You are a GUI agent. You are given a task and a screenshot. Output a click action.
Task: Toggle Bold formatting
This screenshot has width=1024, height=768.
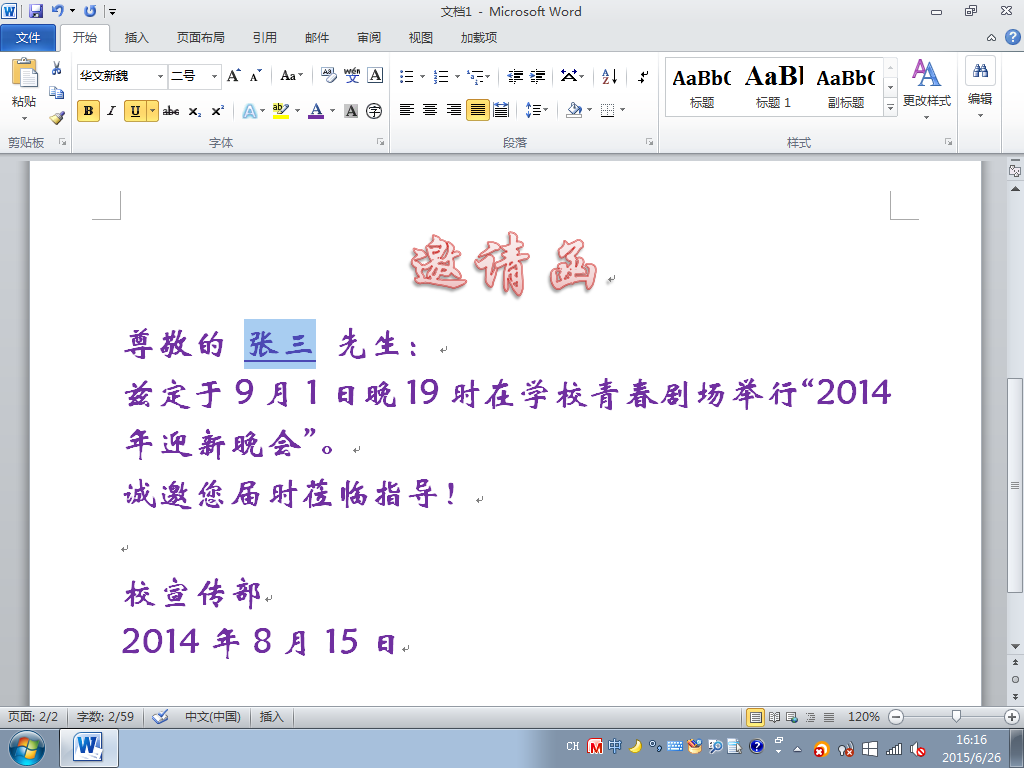pyautogui.click(x=88, y=111)
